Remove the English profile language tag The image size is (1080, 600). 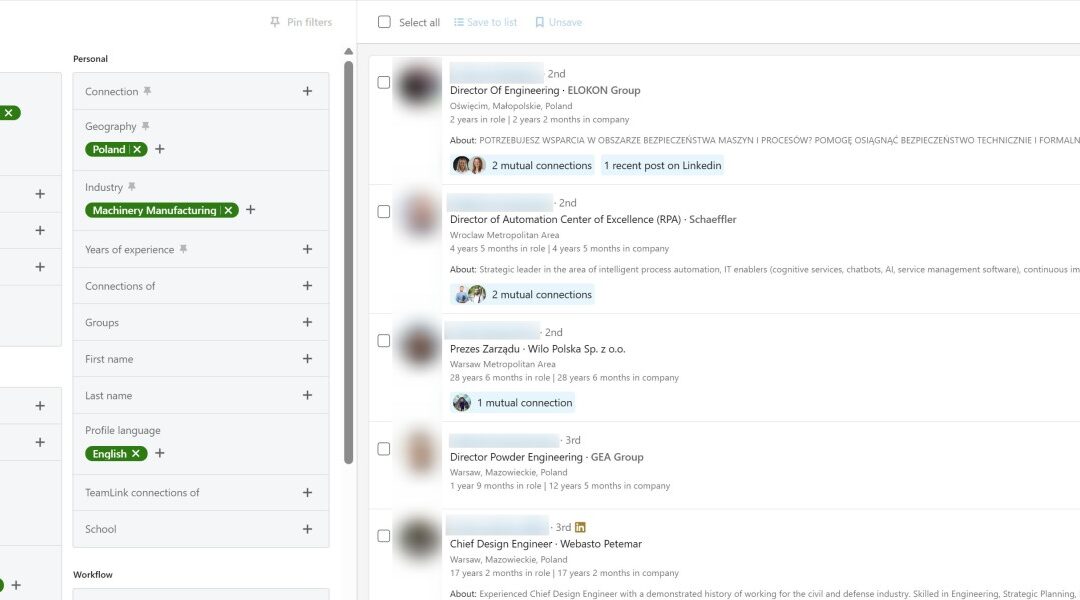click(x=134, y=453)
